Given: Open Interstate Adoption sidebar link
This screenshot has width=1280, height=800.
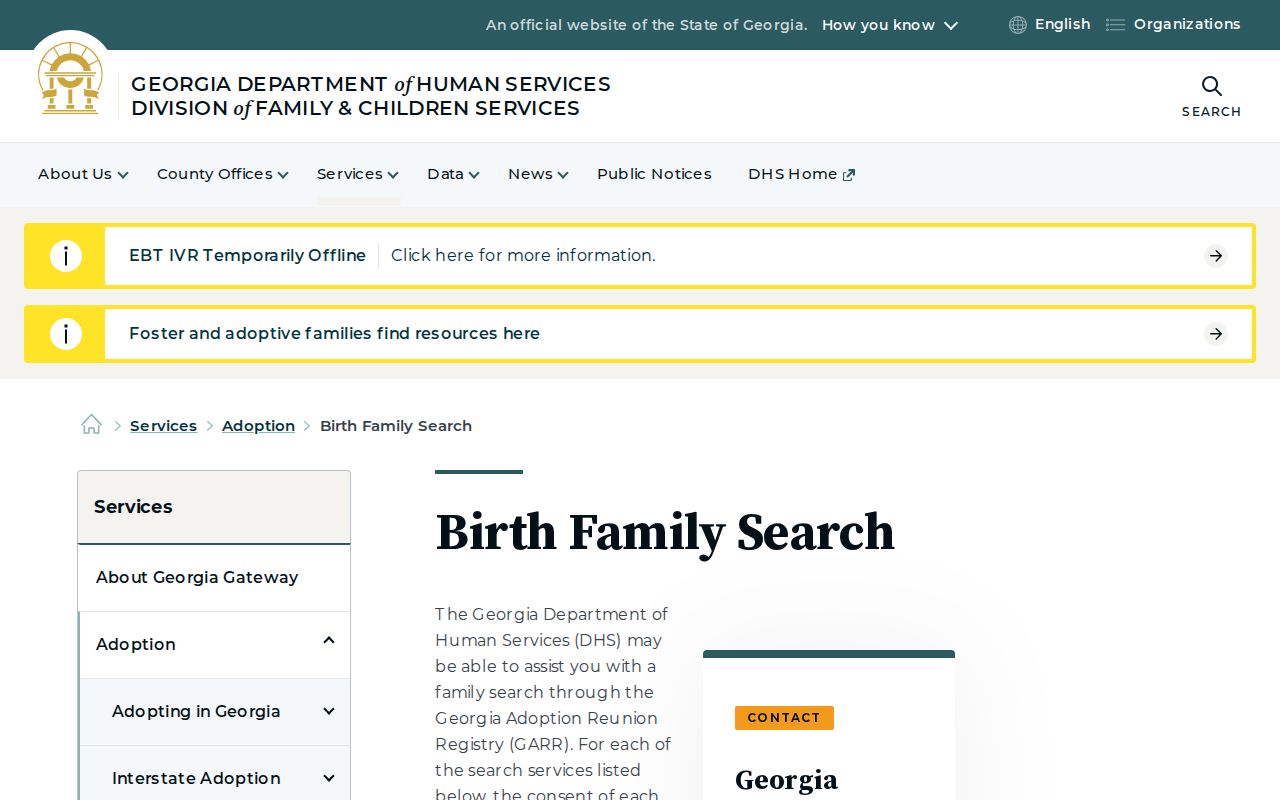Looking at the screenshot, I should (x=196, y=779).
